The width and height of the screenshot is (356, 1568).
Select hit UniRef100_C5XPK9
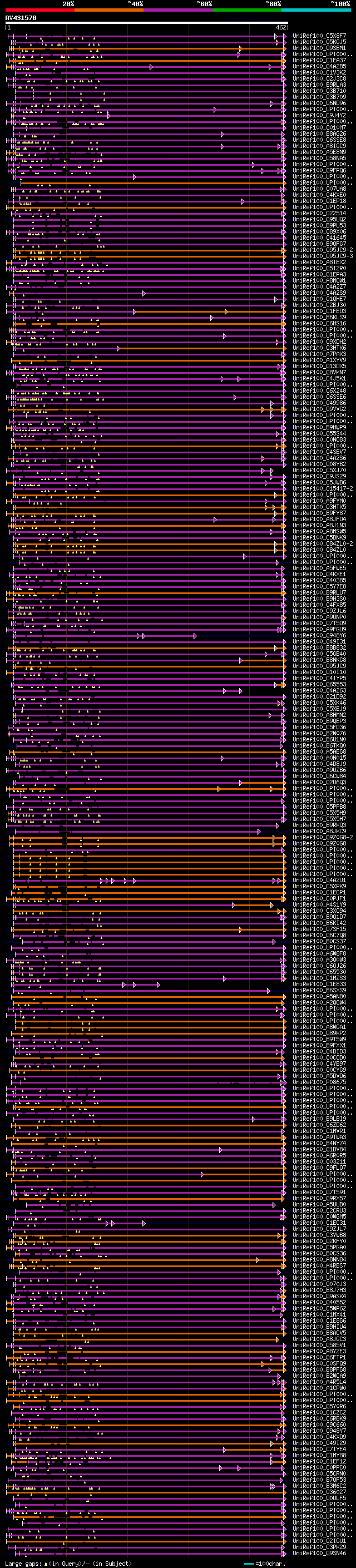pyautogui.click(x=319, y=886)
